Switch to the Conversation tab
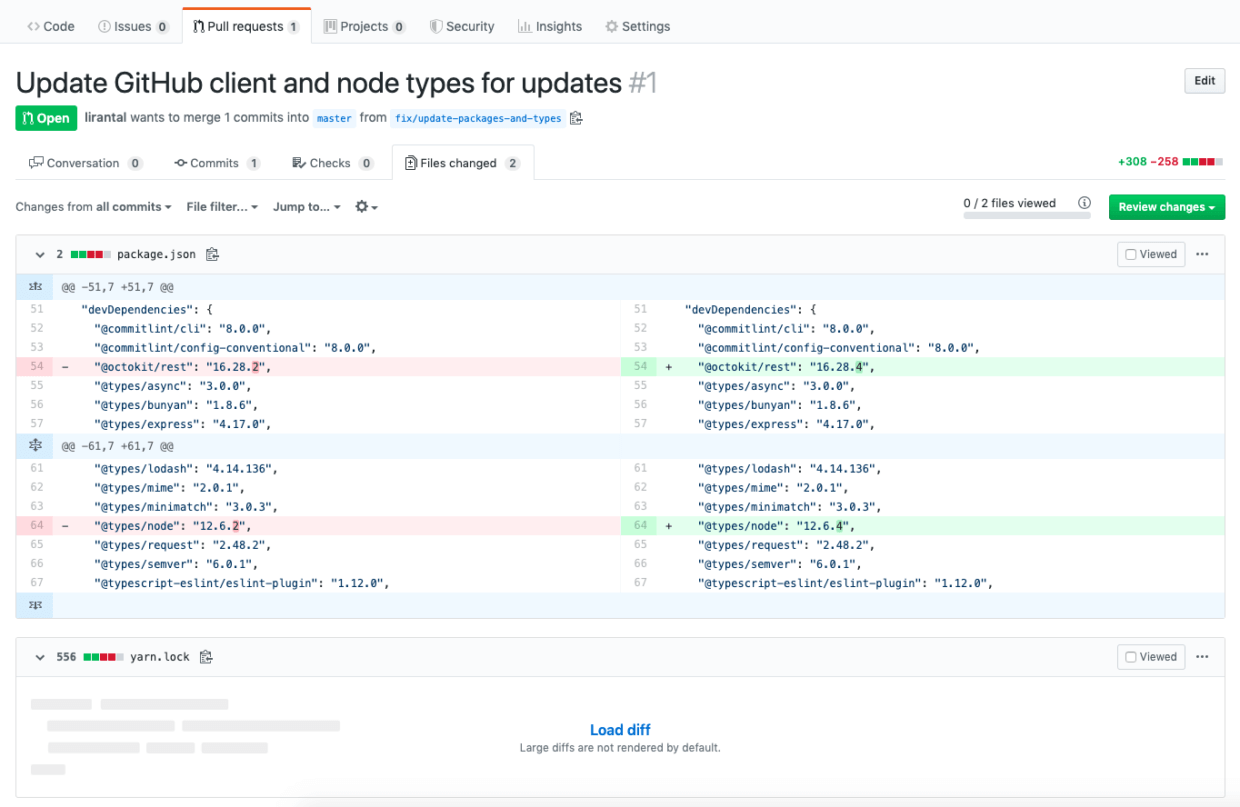 85,163
